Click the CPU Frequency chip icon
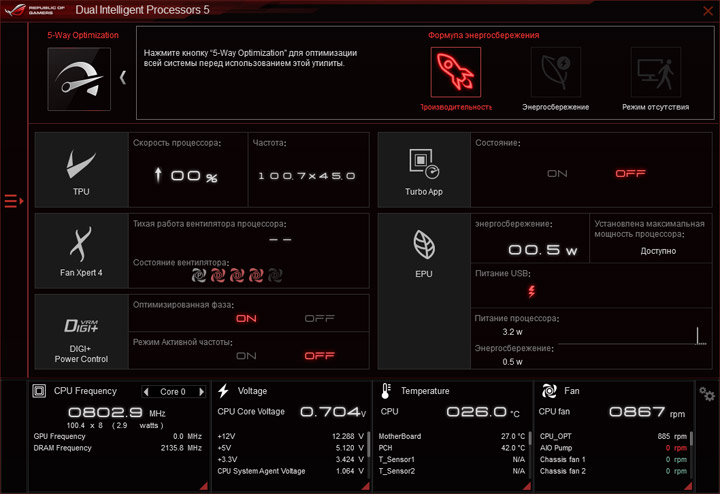Viewport: 720px width, 494px height. point(39,391)
